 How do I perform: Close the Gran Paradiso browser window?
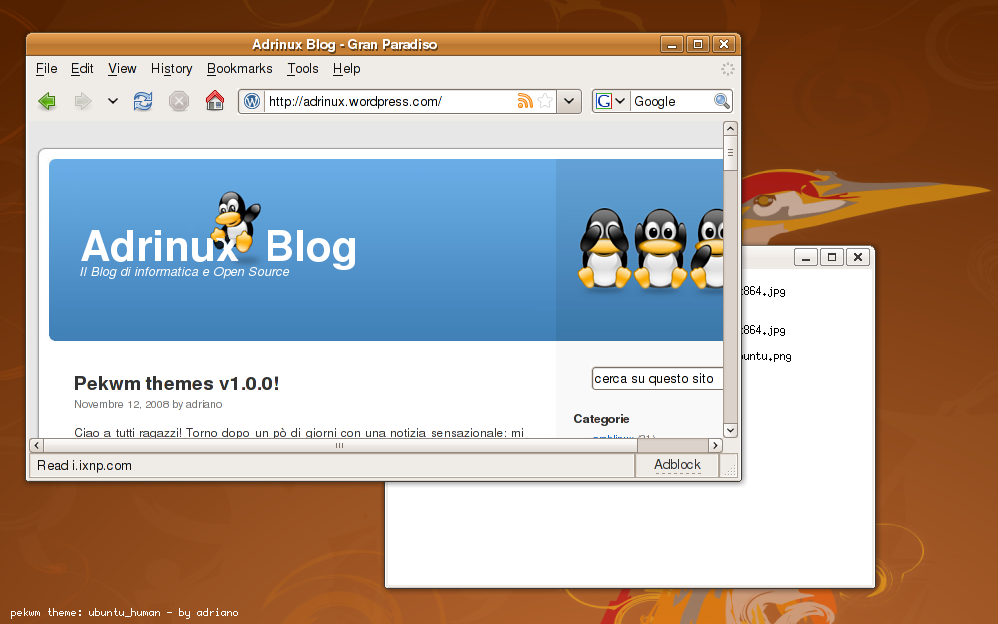point(724,44)
